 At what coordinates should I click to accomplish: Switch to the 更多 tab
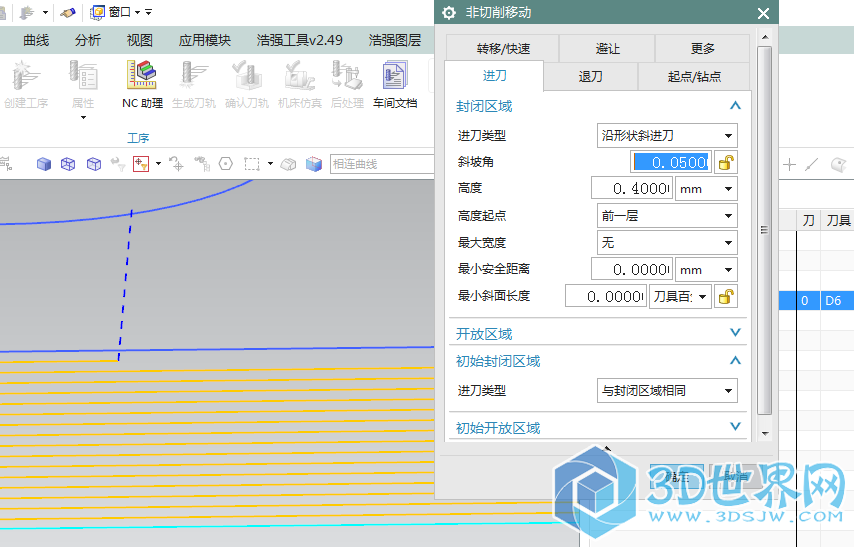702,48
